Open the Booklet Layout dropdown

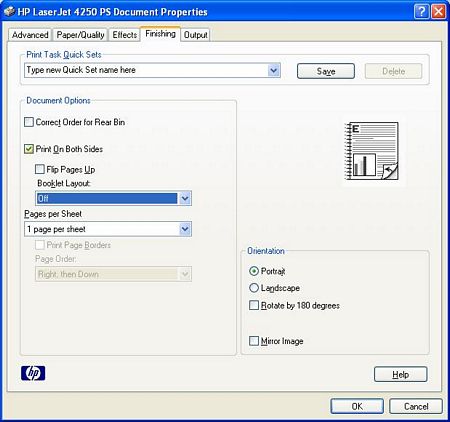[185, 198]
